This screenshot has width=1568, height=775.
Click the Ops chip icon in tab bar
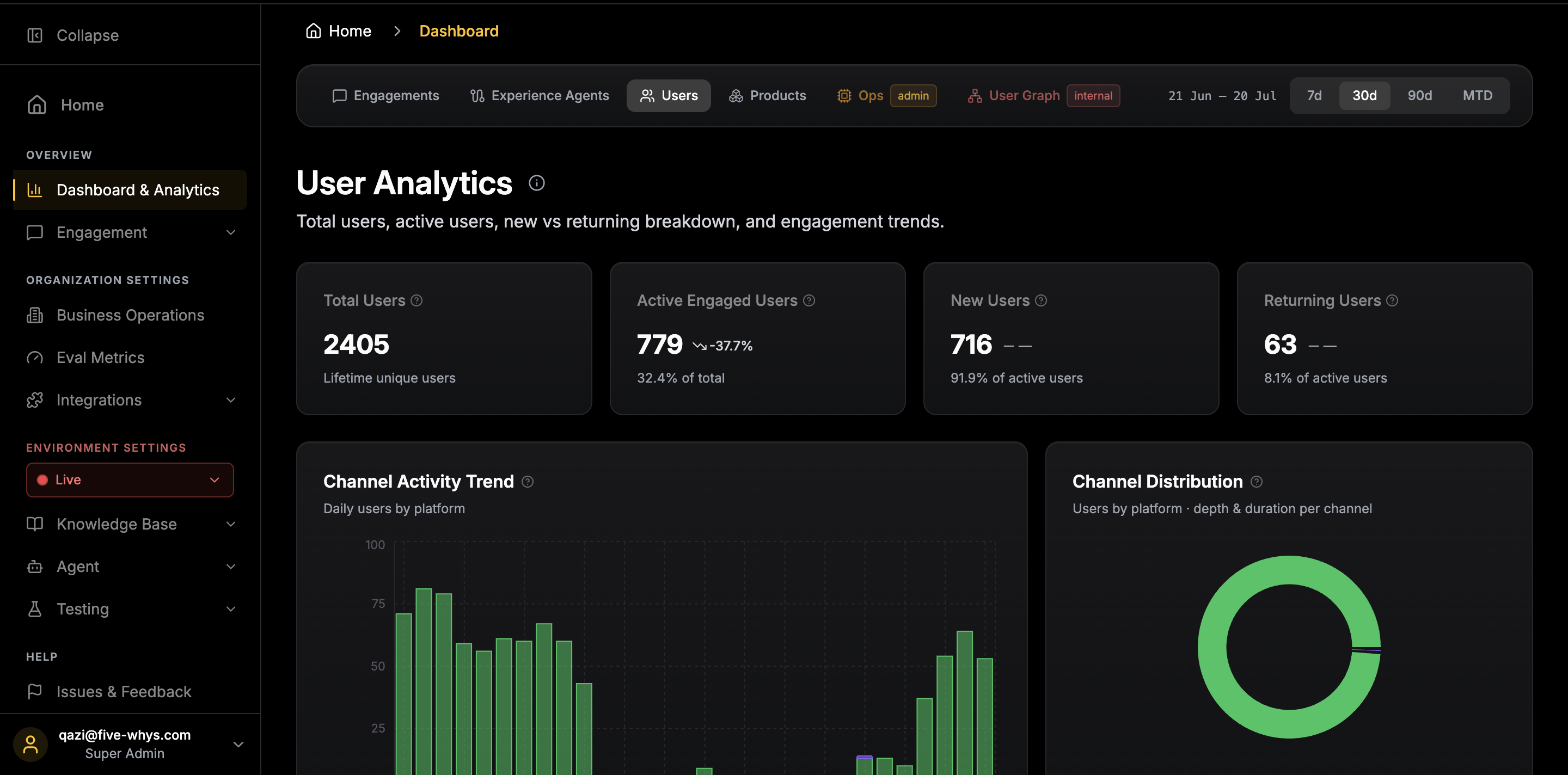point(844,95)
